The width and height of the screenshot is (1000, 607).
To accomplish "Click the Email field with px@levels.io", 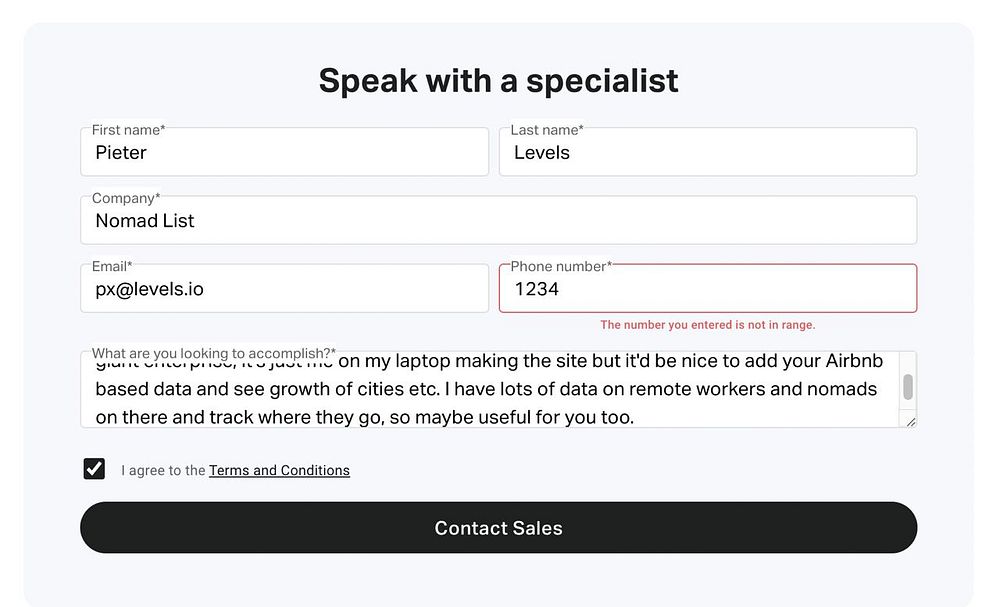I will [284, 290].
